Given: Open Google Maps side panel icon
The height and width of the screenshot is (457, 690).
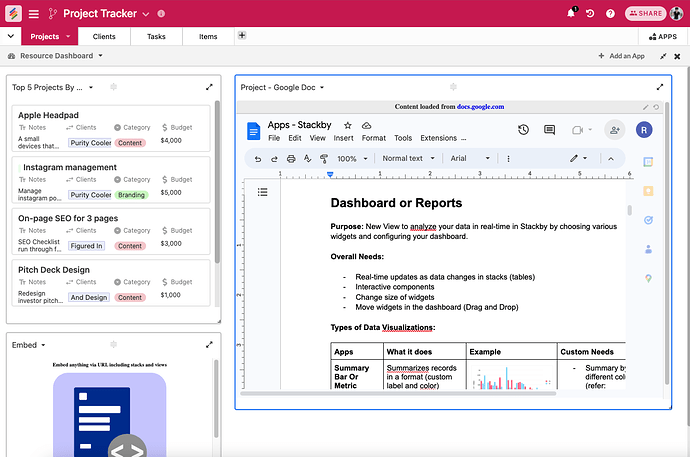Looking at the screenshot, I should (x=648, y=278).
